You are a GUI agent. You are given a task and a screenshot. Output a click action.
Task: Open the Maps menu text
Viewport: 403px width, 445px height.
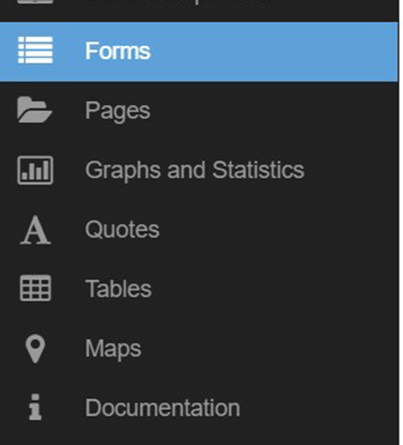[113, 349]
